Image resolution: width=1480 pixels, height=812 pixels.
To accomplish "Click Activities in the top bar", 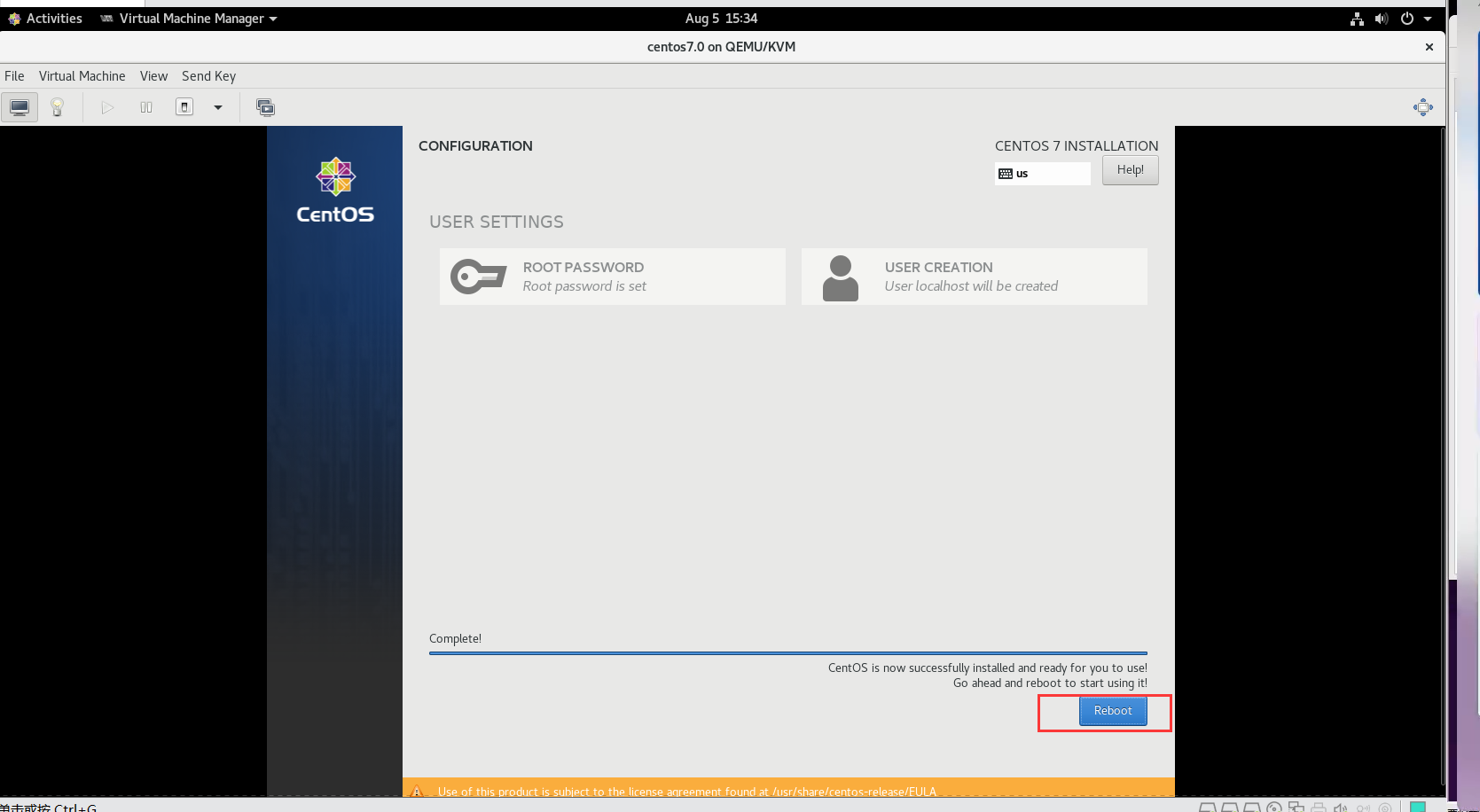I will click(x=45, y=19).
